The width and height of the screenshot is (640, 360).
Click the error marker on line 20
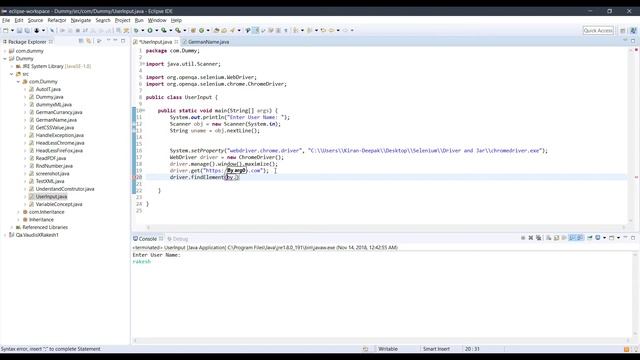133,177
